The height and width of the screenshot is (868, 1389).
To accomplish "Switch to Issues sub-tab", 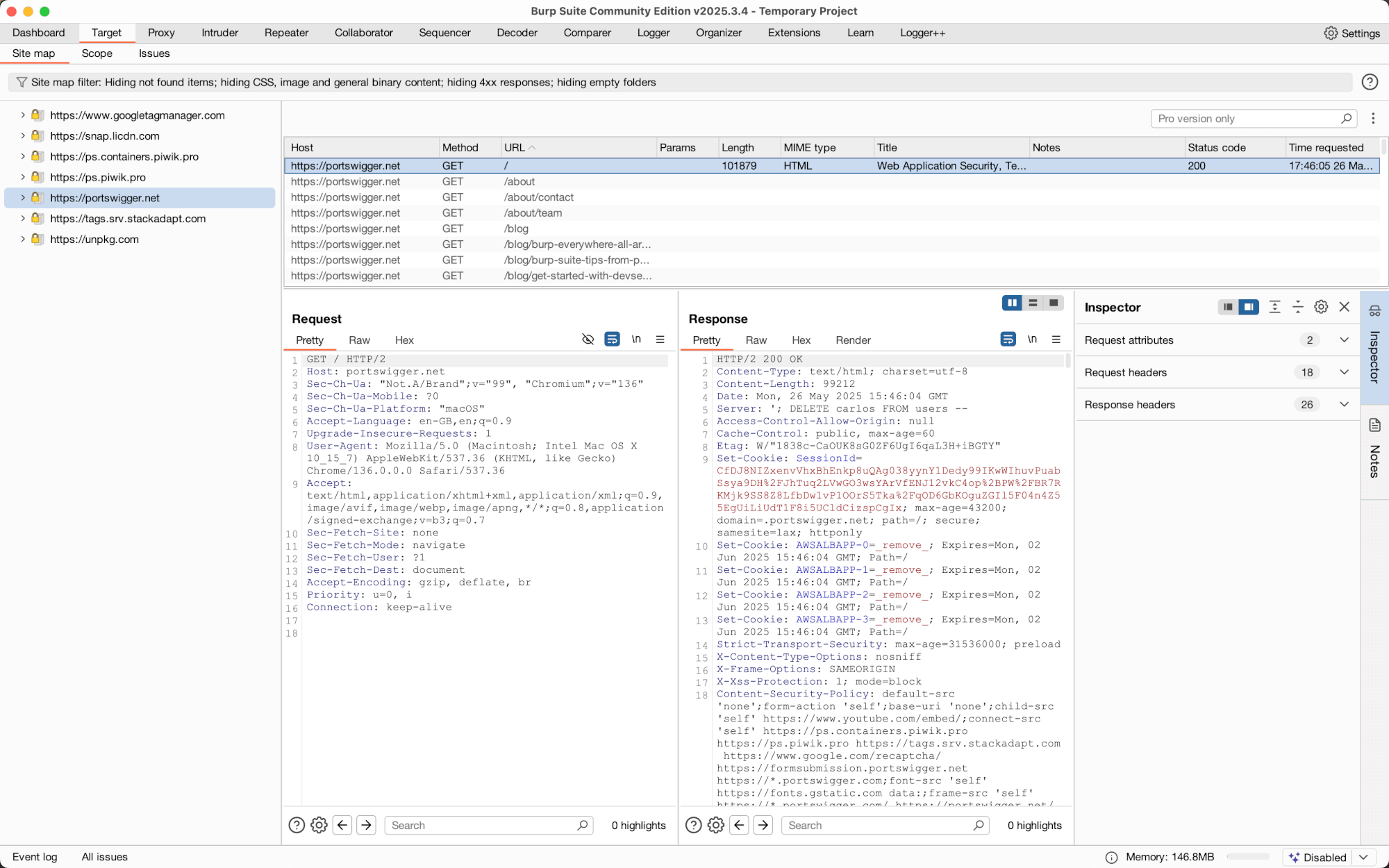I will pos(154,53).
